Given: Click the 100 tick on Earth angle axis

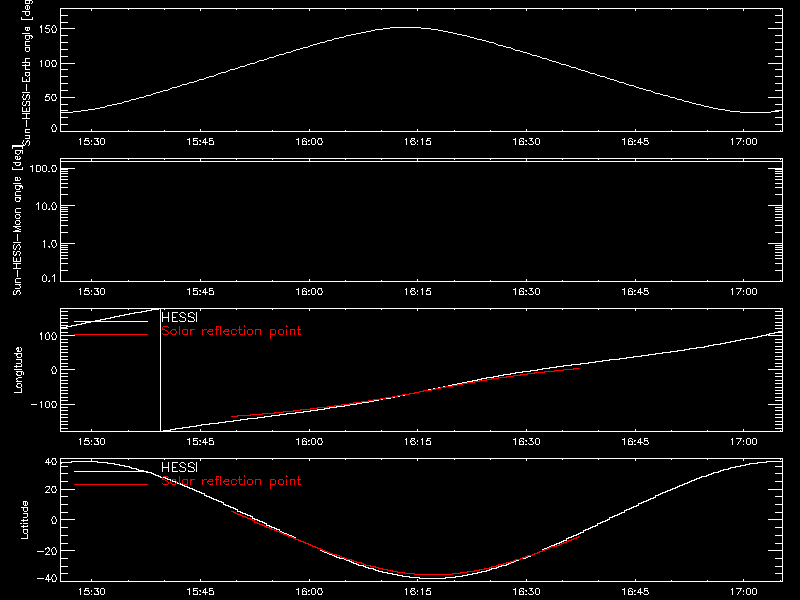Looking at the screenshot, I should coord(48,64).
